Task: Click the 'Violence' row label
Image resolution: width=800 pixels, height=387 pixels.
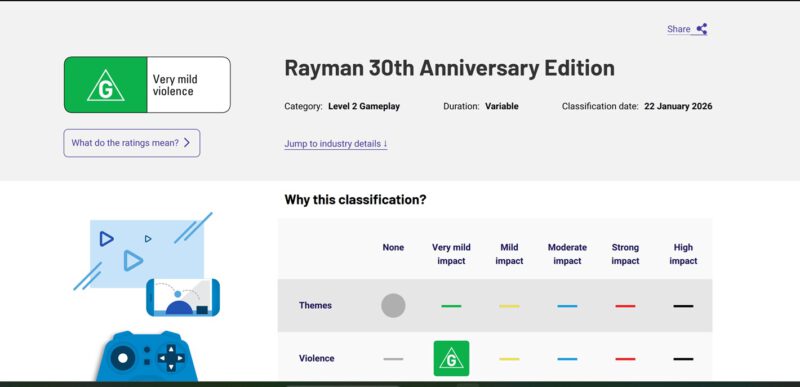Action: point(317,358)
